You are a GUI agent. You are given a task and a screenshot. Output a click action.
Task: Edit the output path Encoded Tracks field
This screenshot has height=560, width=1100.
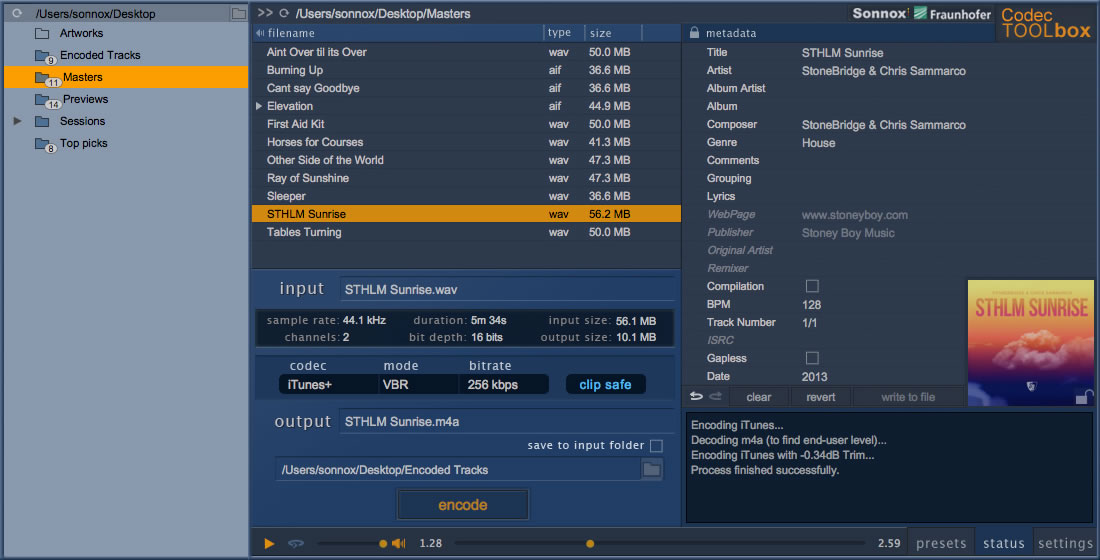(457, 469)
